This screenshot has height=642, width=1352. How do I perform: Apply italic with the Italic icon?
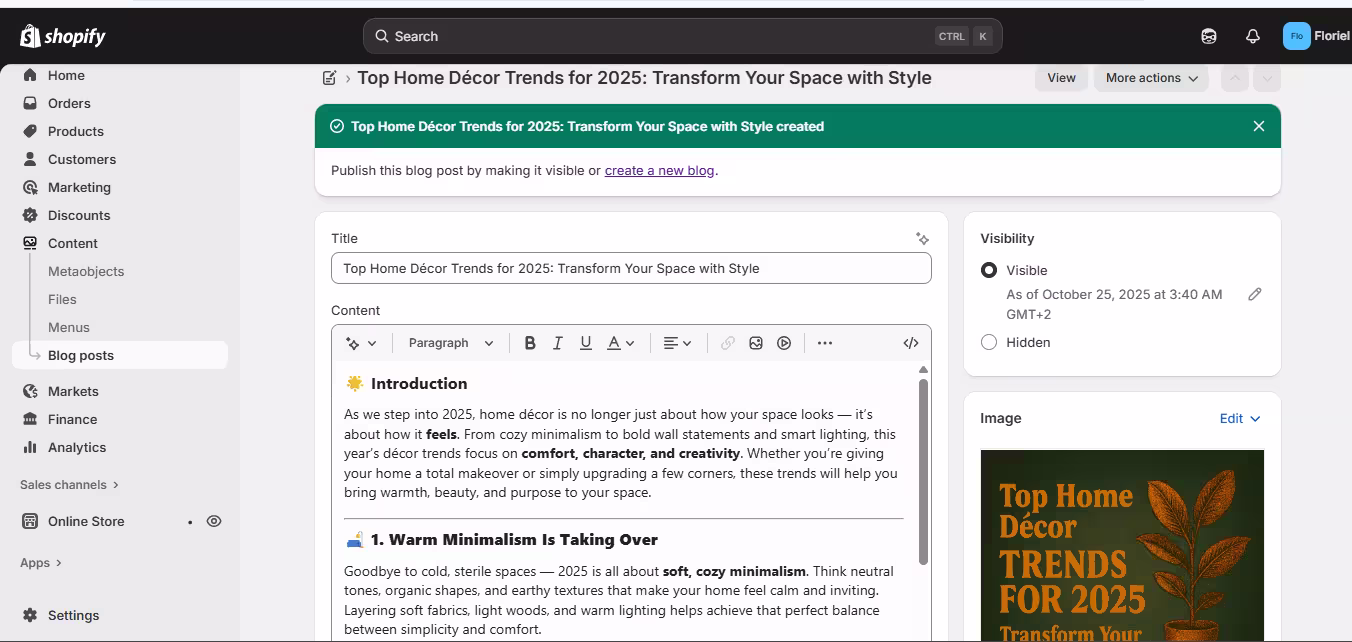[558, 343]
